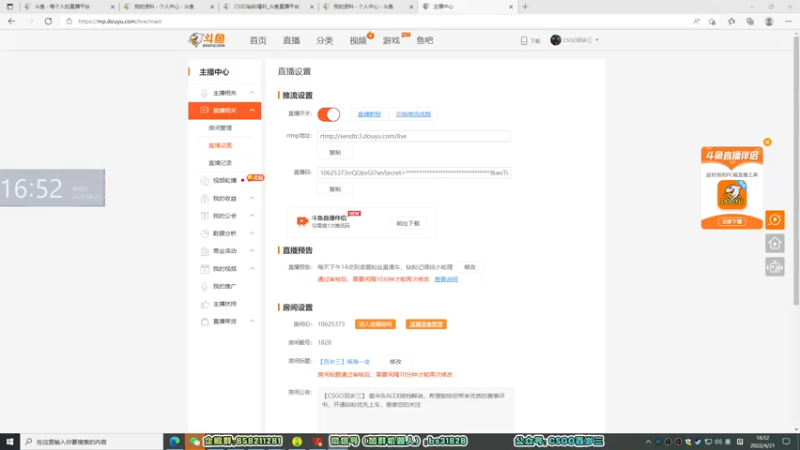Open the user account dropdown arrow
The image size is (800, 450).
pyautogui.click(x=597, y=40)
